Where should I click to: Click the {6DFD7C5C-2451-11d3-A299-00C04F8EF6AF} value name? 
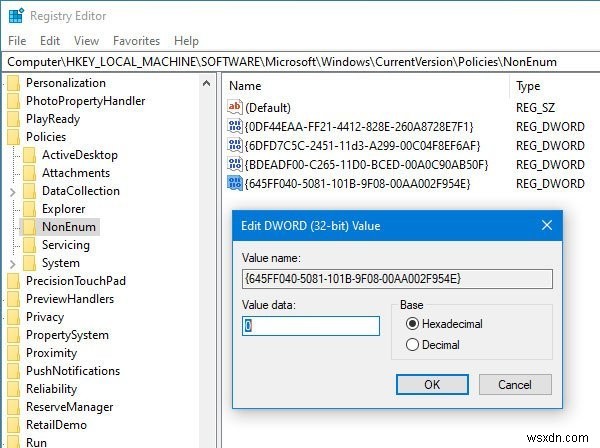pyautogui.click(x=362, y=146)
